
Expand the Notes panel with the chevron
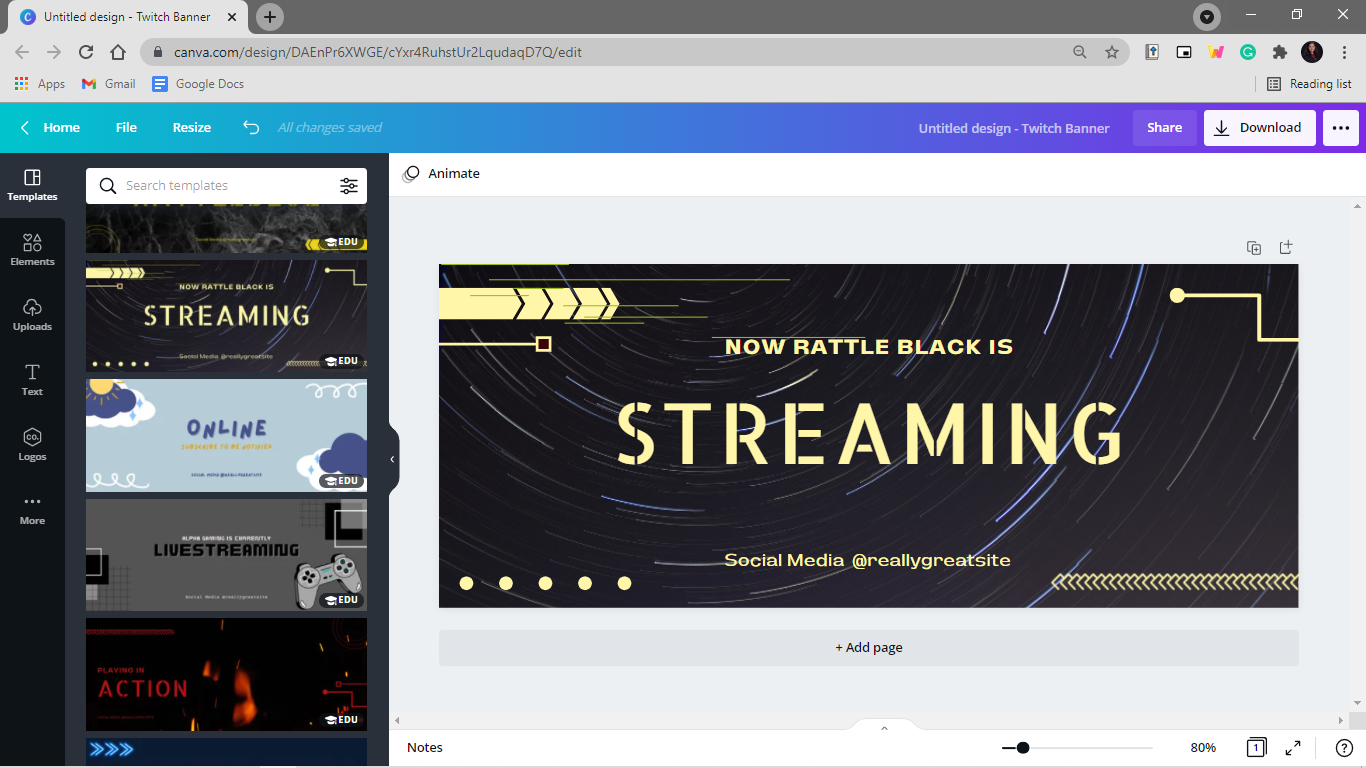(x=884, y=728)
